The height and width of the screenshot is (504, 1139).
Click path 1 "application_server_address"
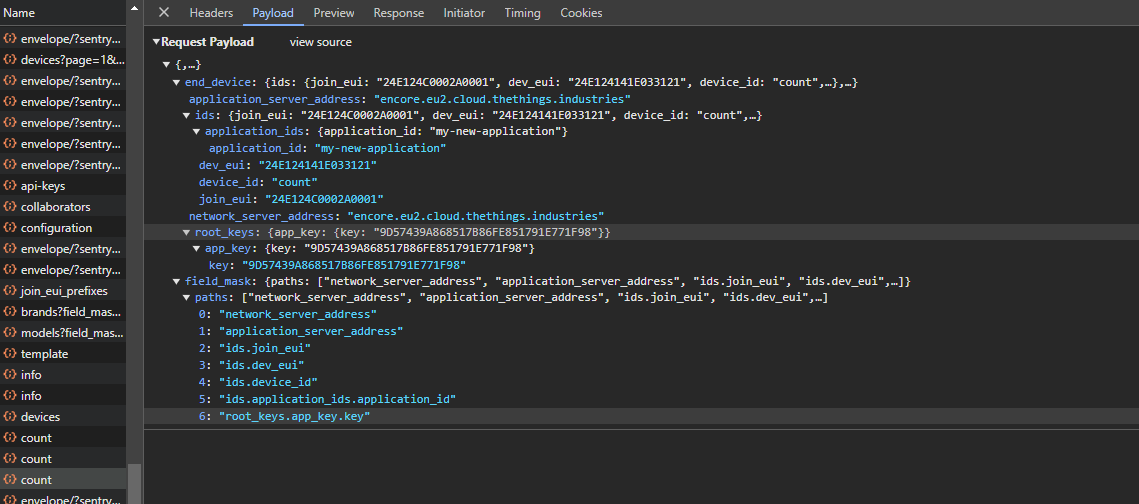[x=301, y=331]
